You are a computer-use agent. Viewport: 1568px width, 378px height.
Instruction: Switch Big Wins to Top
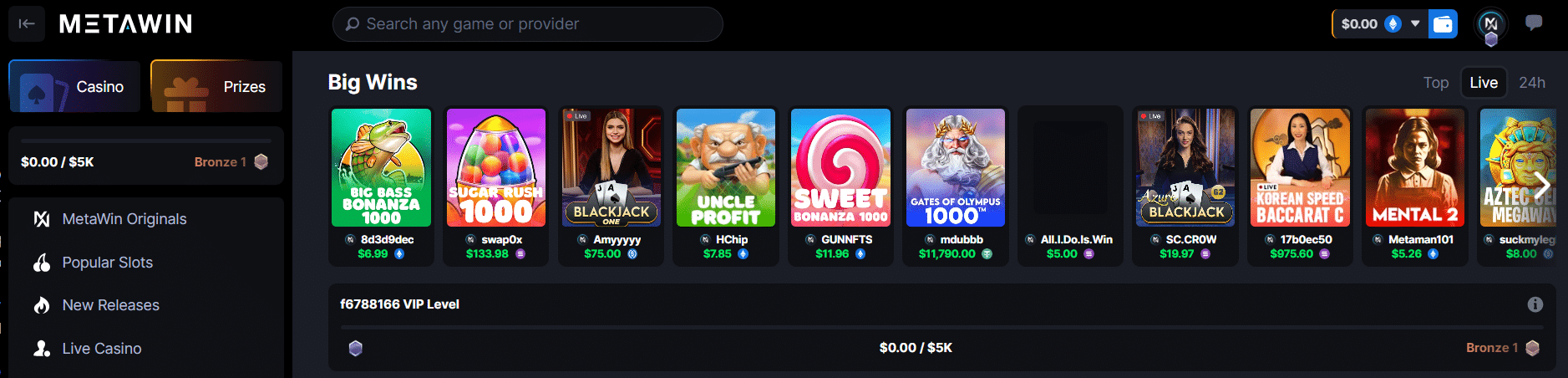pyautogui.click(x=1436, y=83)
